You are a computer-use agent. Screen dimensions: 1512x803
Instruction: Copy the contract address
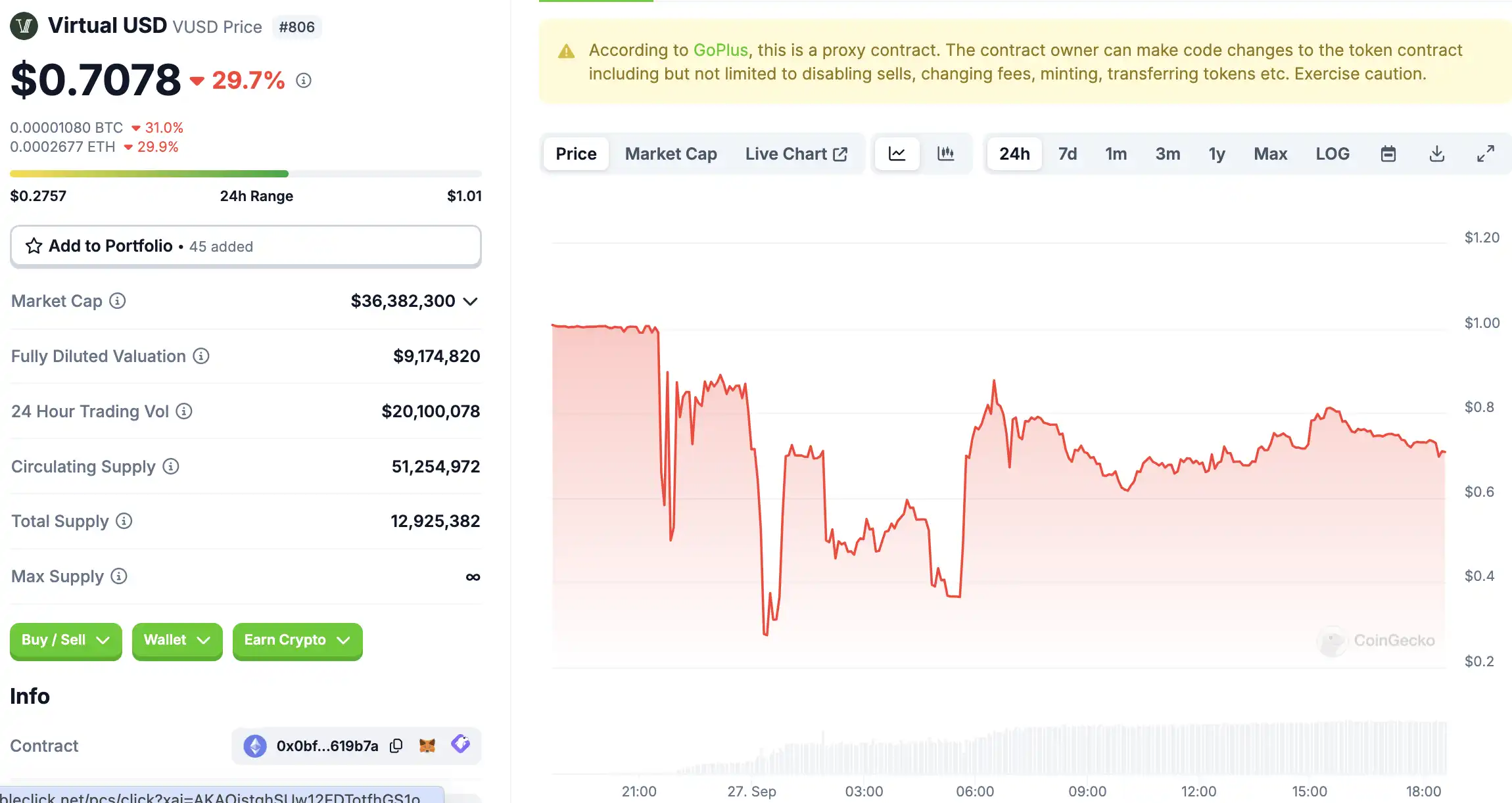click(396, 746)
